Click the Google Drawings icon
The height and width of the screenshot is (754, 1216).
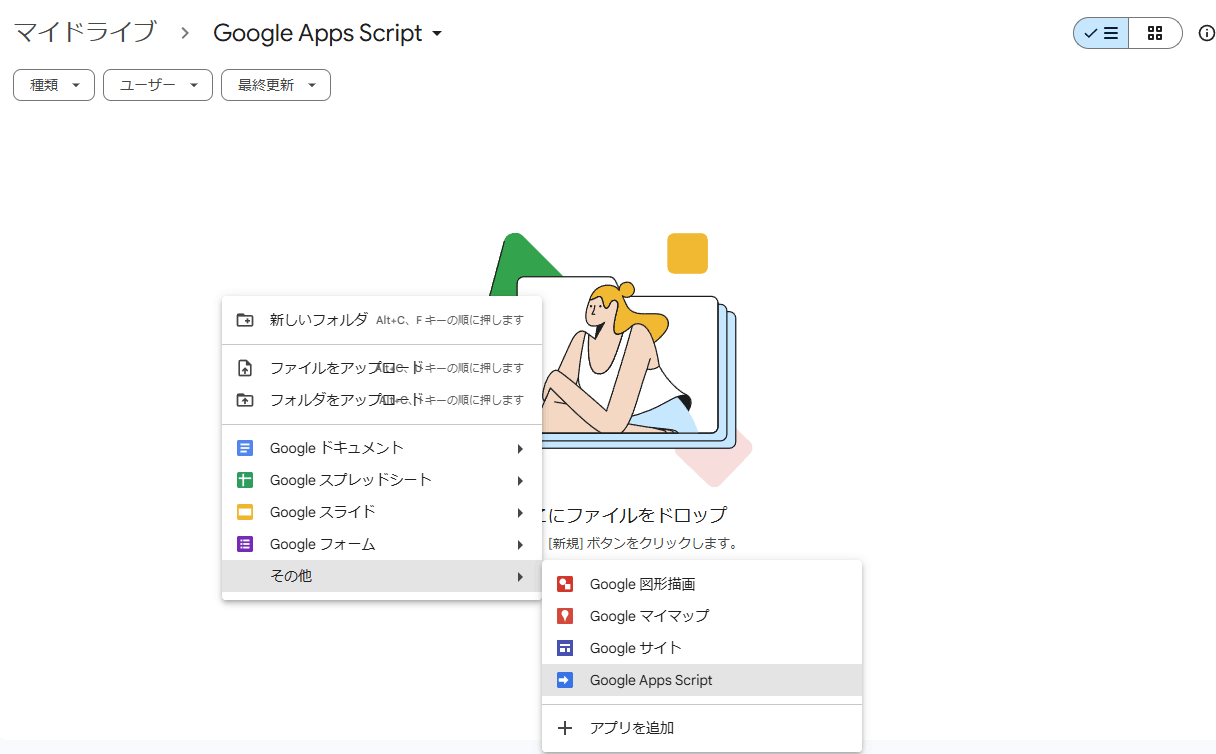click(x=565, y=584)
